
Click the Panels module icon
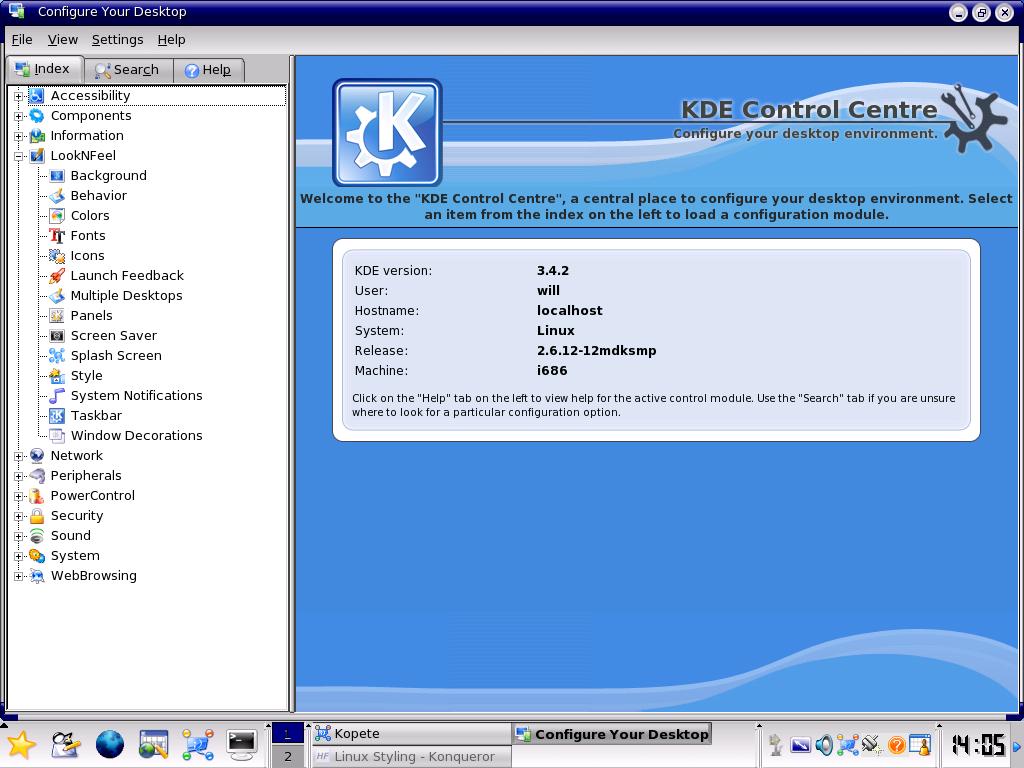pyautogui.click(x=57, y=315)
